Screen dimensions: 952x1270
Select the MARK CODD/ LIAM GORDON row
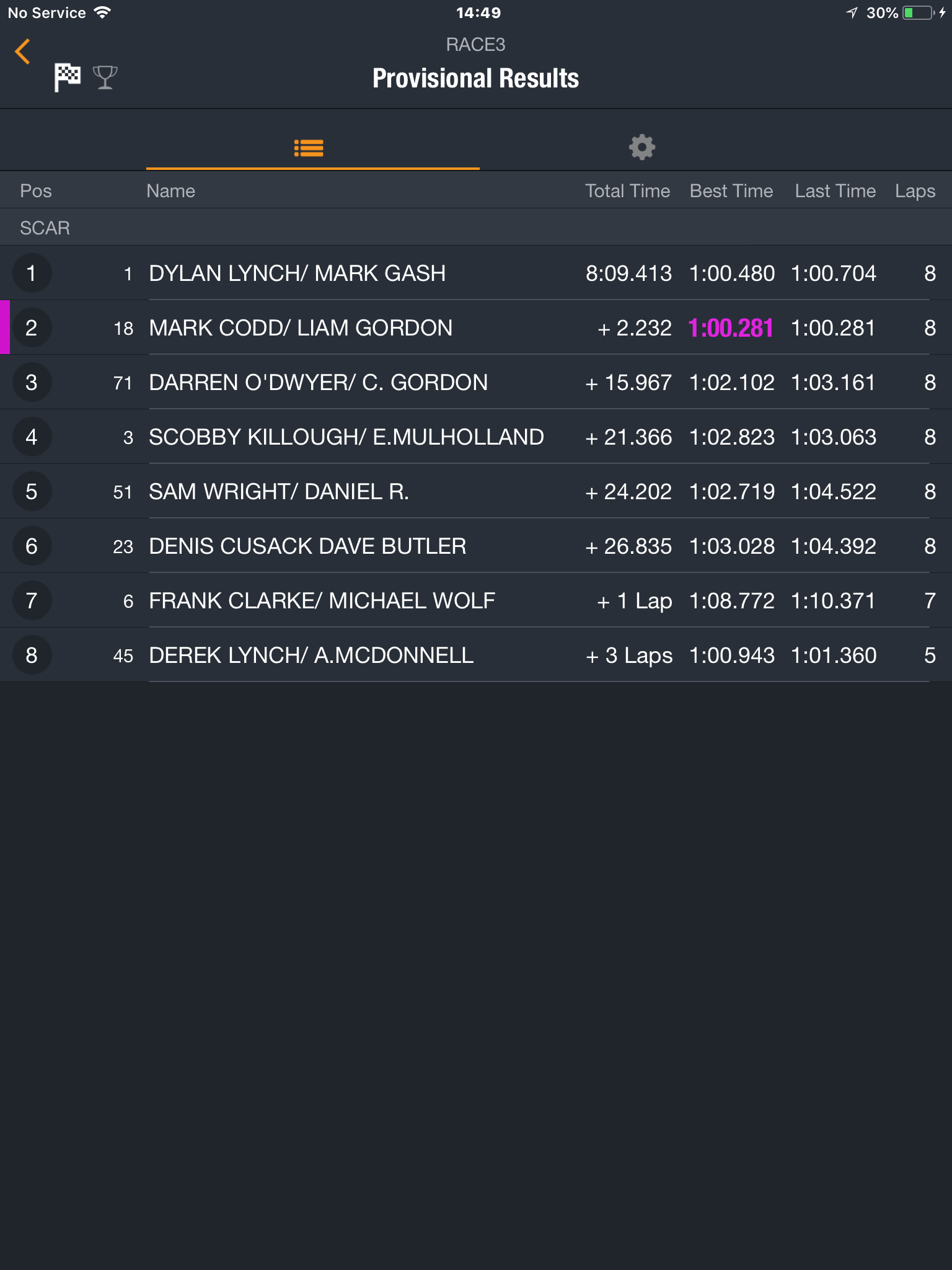(476, 328)
